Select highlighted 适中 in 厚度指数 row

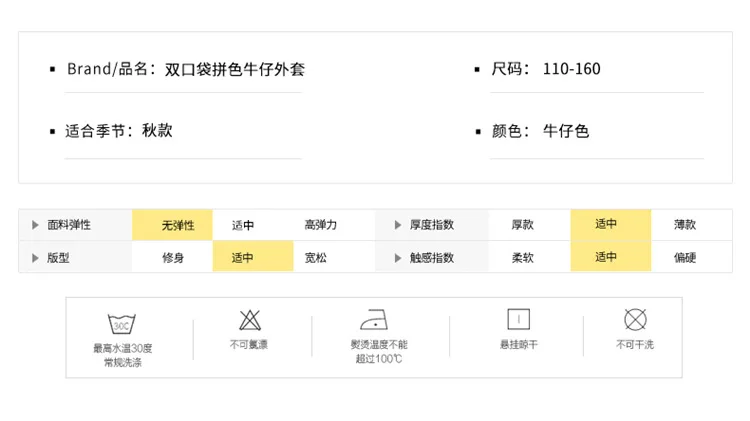pos(611,225)
